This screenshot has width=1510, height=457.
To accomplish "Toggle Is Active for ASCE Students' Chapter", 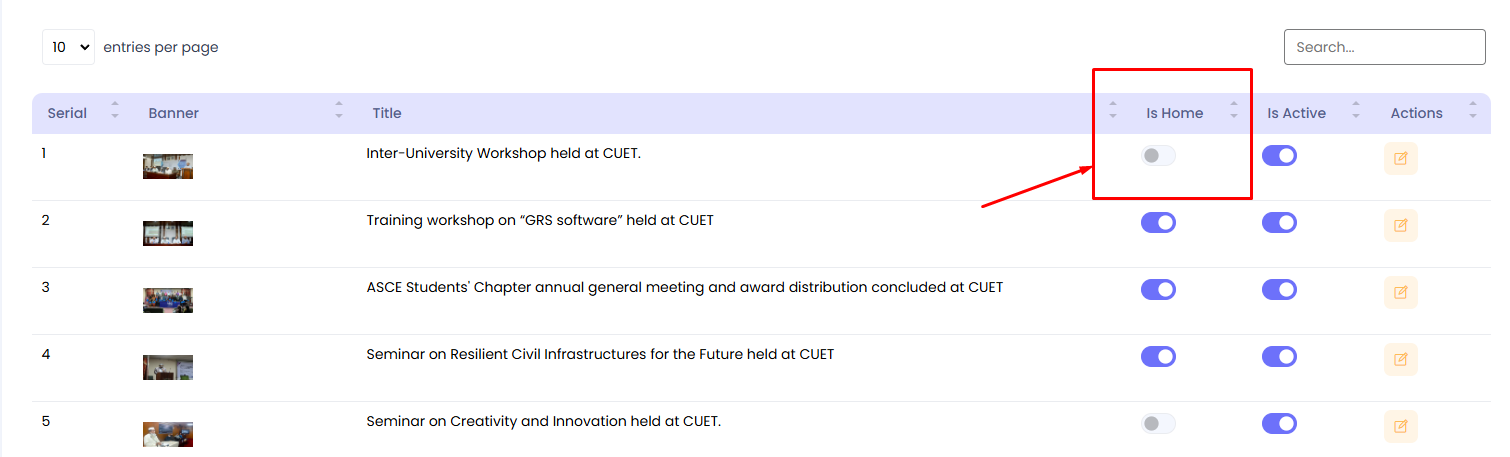I will (1279, 290).
